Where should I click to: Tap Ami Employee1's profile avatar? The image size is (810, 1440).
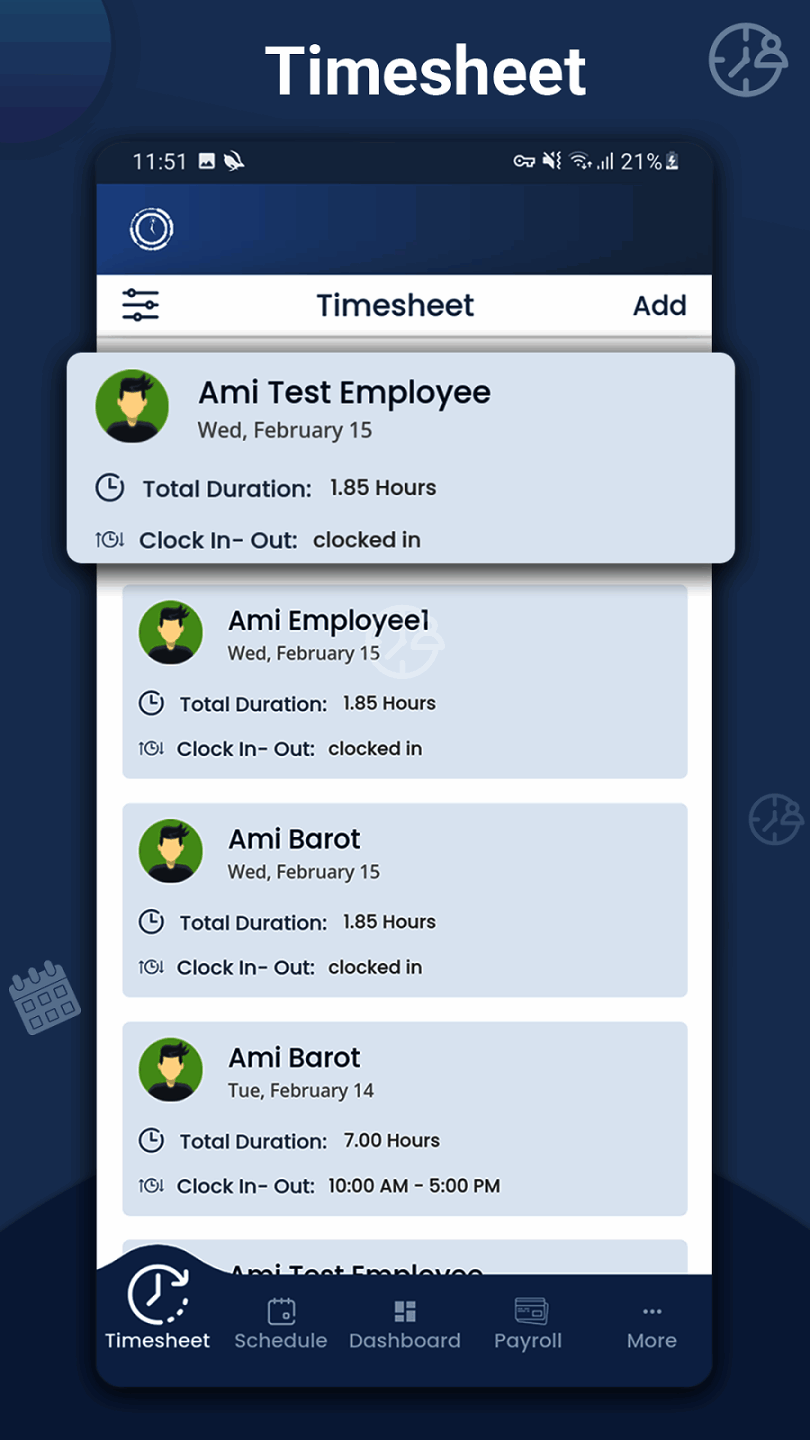171,632
